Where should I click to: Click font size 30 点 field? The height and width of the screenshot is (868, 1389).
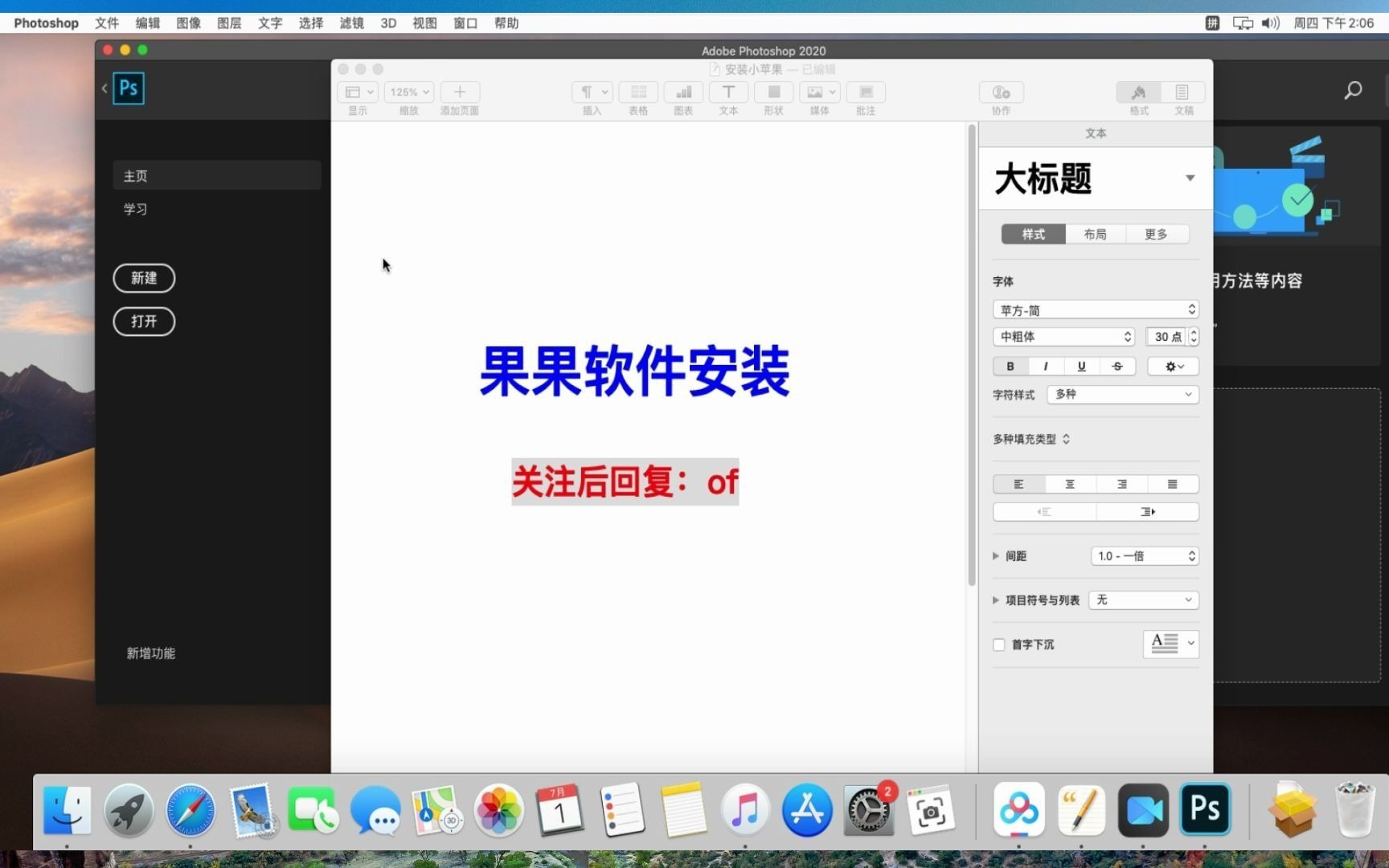coord(1166,337)
